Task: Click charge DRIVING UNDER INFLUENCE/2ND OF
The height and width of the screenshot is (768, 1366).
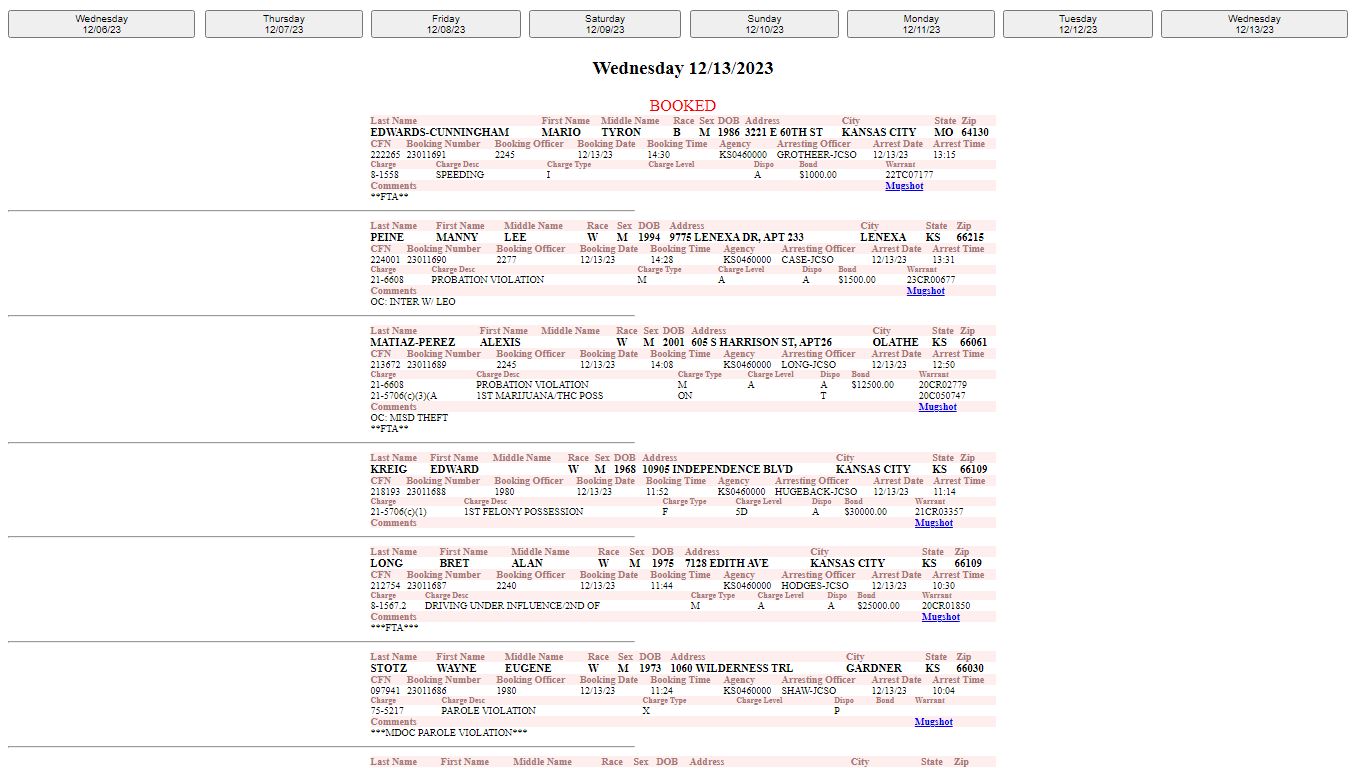Action: point(512,606)
